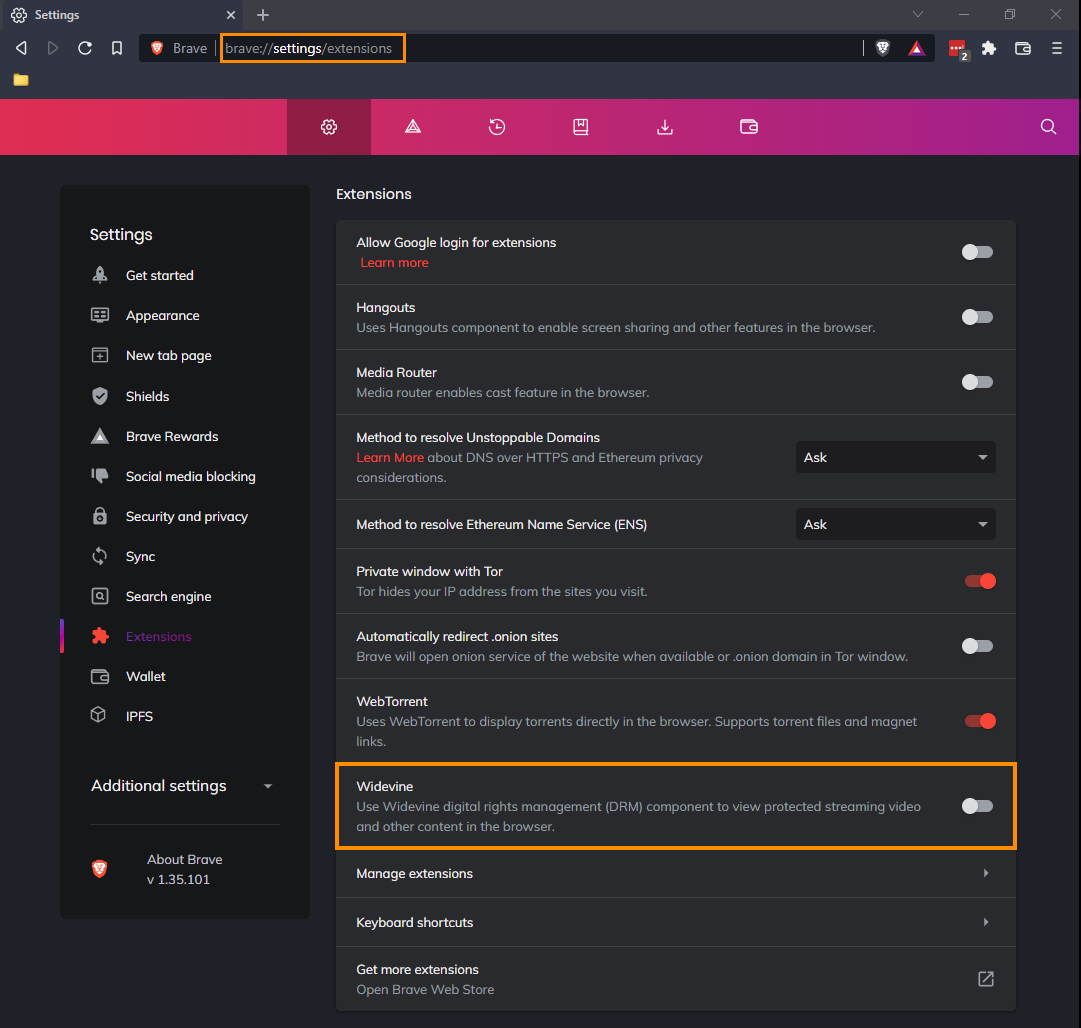Open Brave Rewards triangle icon in address bar
1081x1028 pixels.
click(x=916, y=48)
